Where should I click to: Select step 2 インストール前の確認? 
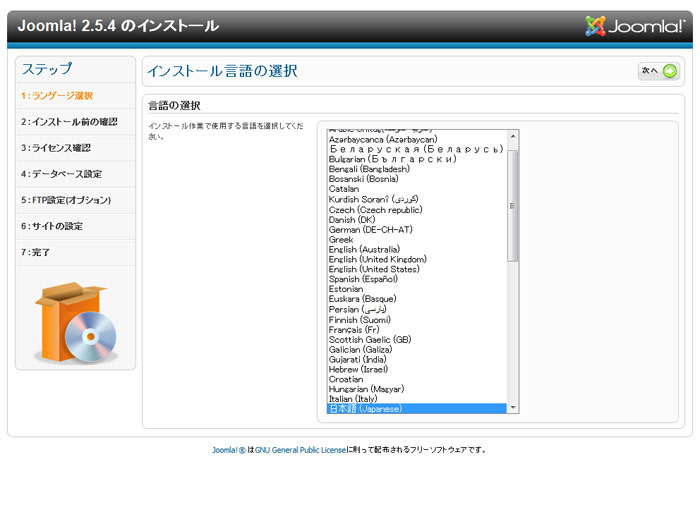69,122
